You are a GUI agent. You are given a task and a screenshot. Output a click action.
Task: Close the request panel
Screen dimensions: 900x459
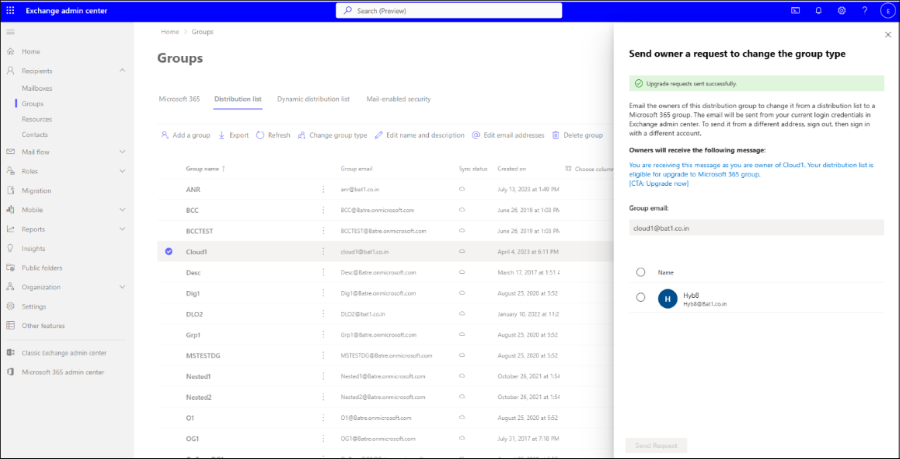888,35
